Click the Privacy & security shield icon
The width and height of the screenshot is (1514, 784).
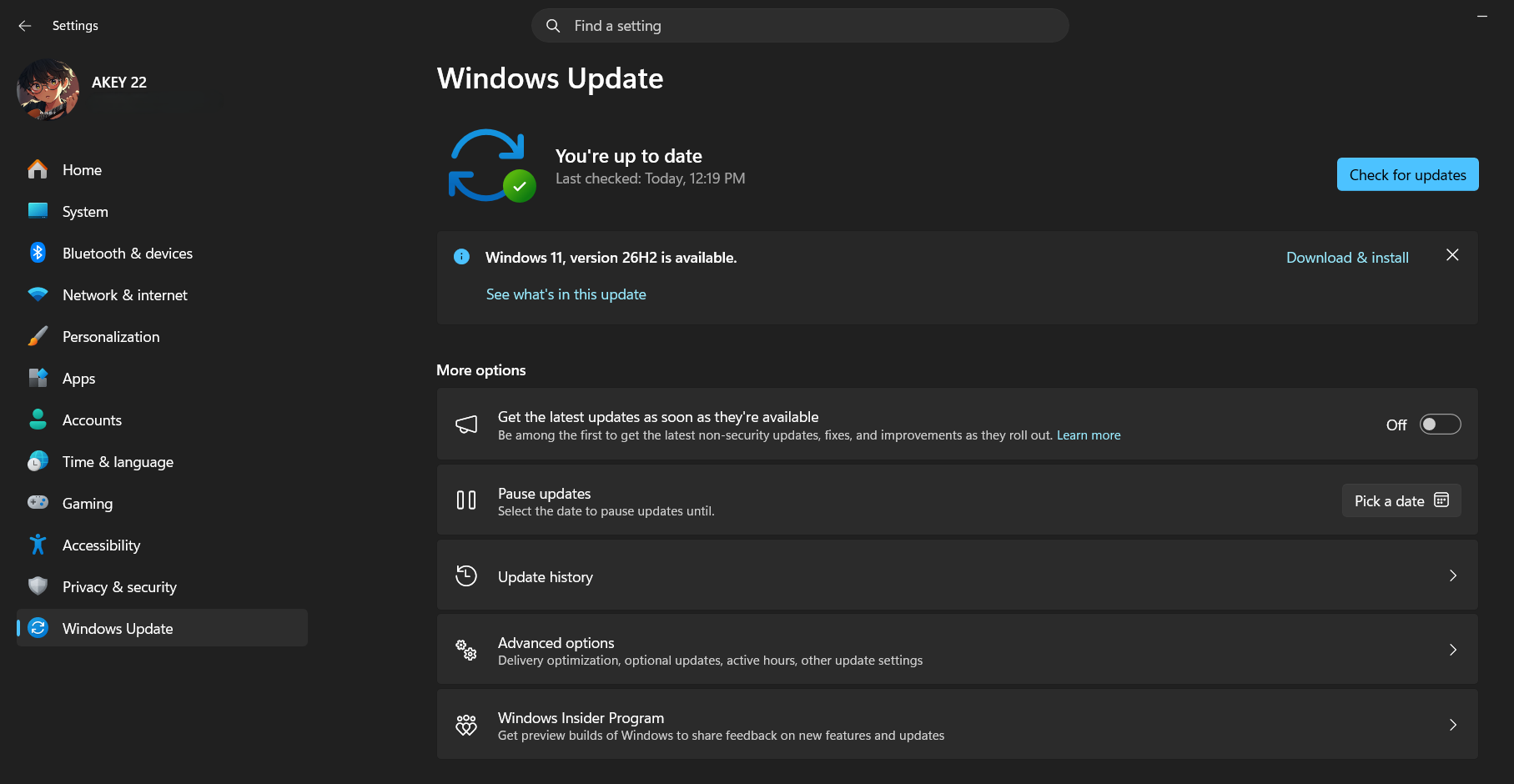tap(38, 586)
